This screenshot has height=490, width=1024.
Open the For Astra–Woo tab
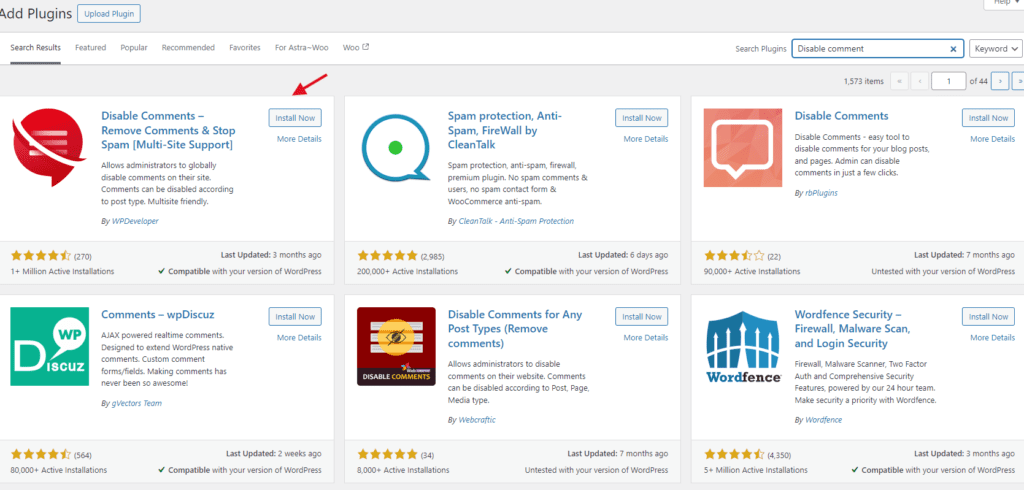(x=302, y=48)
